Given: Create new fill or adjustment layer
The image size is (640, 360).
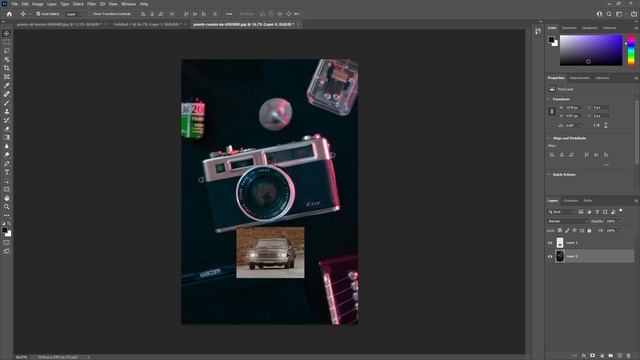Looking at the screenshot, I should click(602, 356).
